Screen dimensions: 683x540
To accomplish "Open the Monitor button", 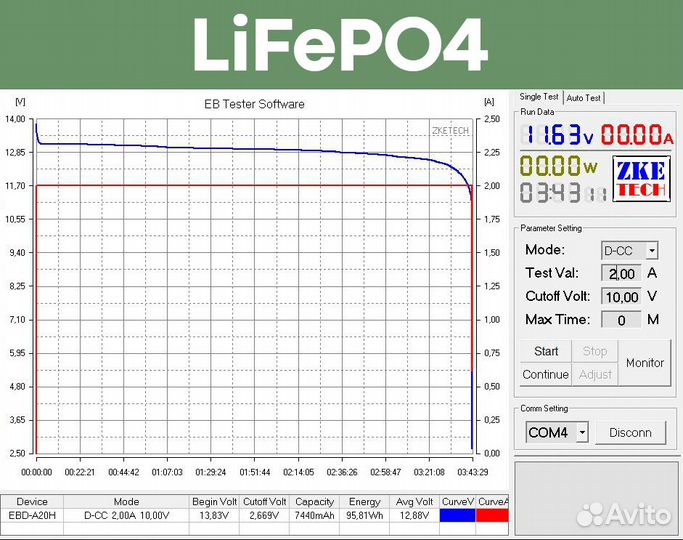I will 644,363.
